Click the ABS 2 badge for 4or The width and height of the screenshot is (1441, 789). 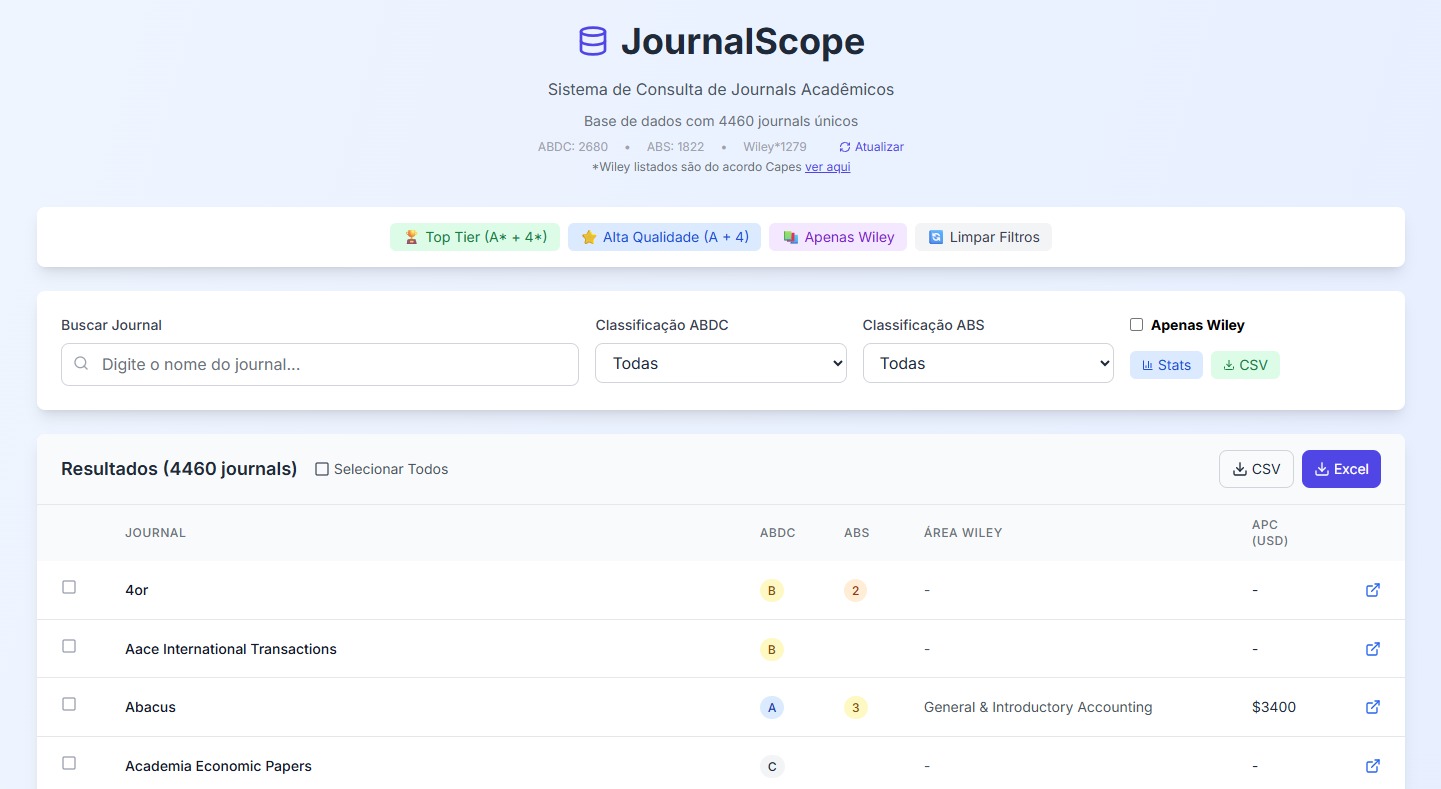point(855,590)
